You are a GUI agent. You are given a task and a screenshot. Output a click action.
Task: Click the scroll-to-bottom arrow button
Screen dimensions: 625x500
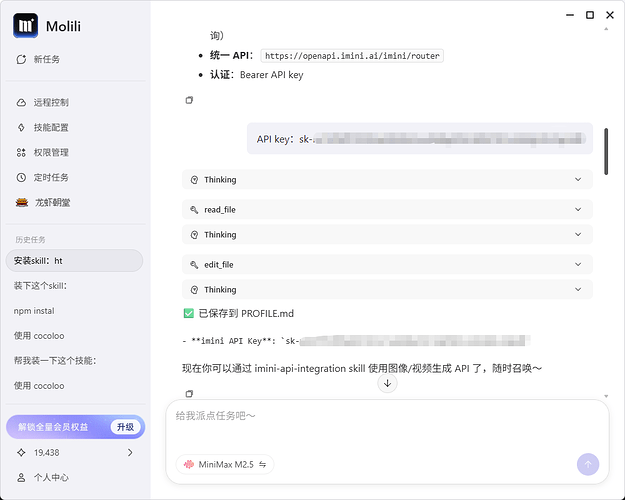[387, 384]
